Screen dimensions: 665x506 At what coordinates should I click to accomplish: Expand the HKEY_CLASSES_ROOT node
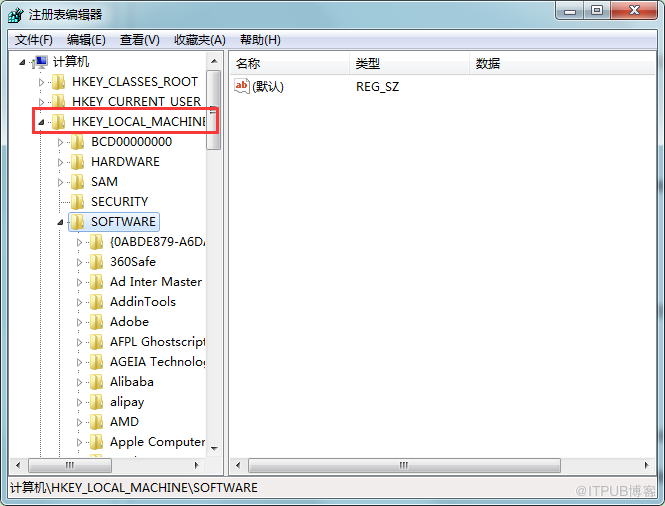pyautogui.click(x=41, y=82)
